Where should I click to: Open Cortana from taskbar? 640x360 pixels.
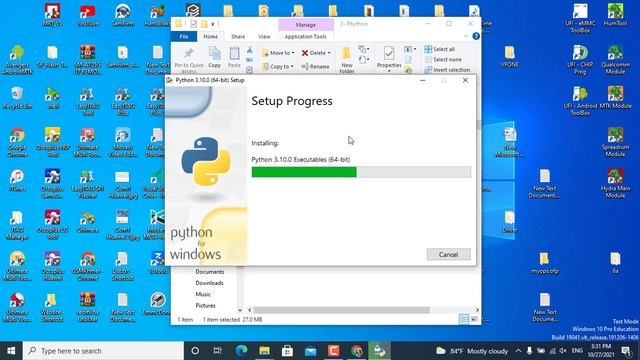point(195,351)
